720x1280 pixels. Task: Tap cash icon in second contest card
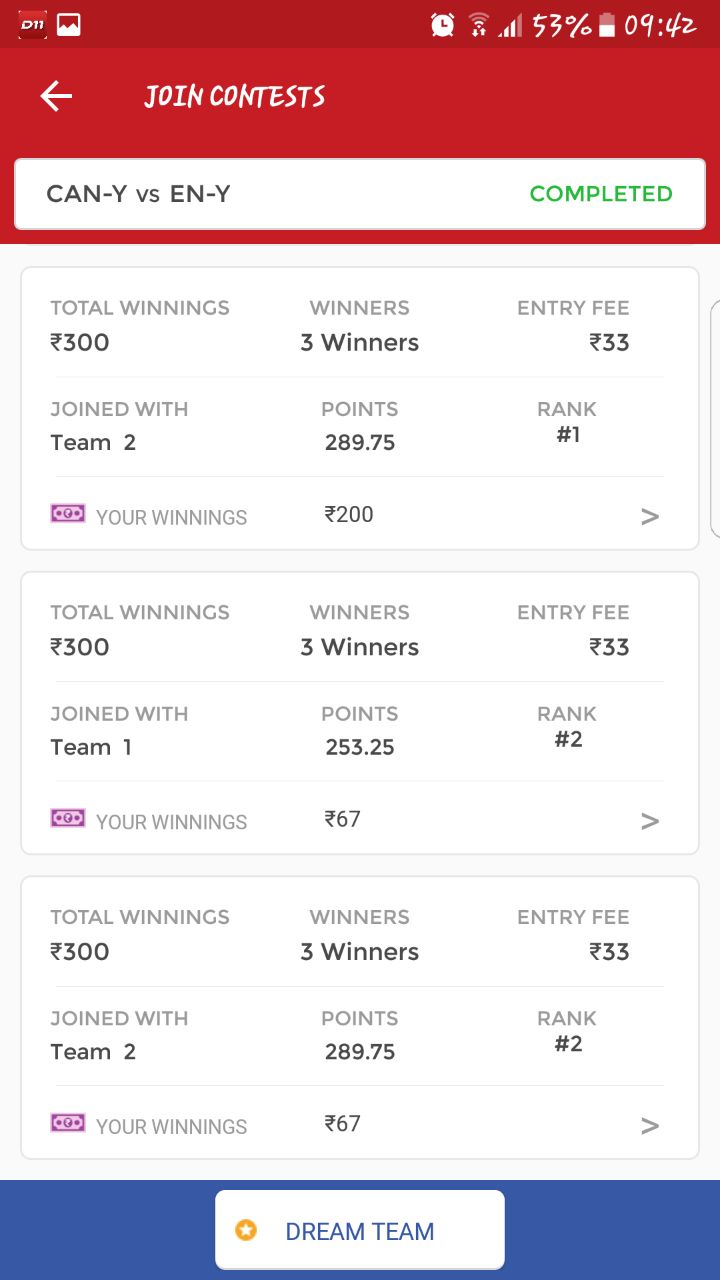tap(68, 818)
